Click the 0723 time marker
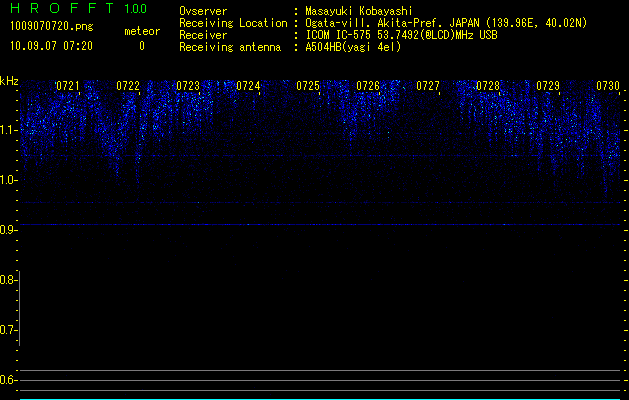Image resolution: width=629 pixels, height=400 pixels. [x=188, y=86]
